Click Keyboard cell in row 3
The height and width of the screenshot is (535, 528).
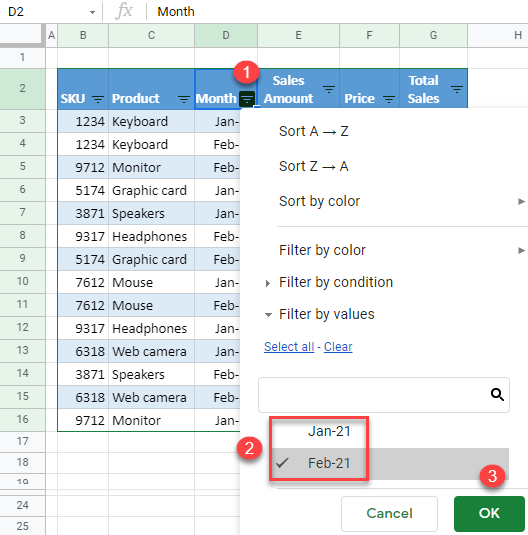tap(152, 121)
